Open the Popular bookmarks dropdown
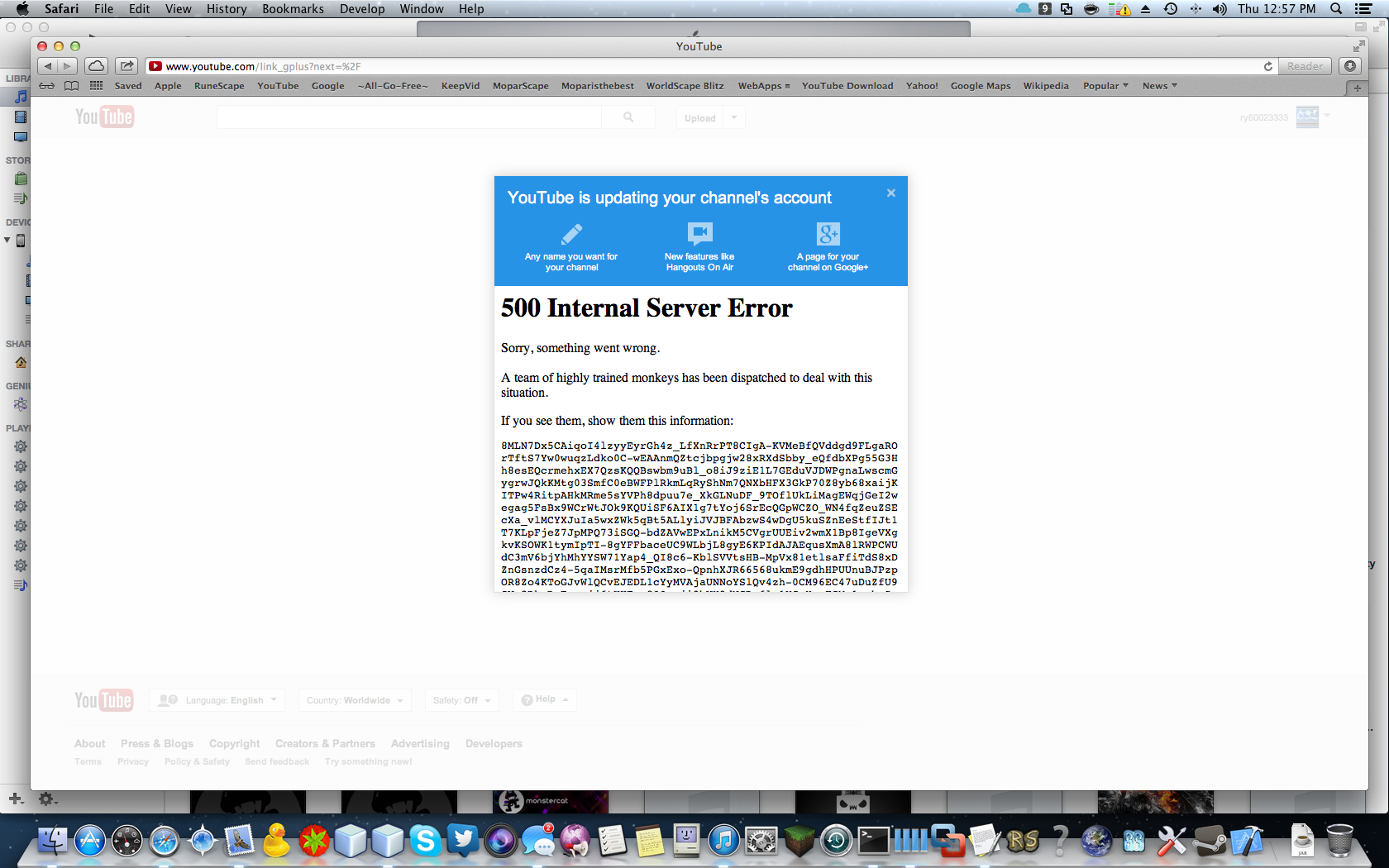Screen dimensions: 1389x868 pyautogui.click(x=1105, y=86)
